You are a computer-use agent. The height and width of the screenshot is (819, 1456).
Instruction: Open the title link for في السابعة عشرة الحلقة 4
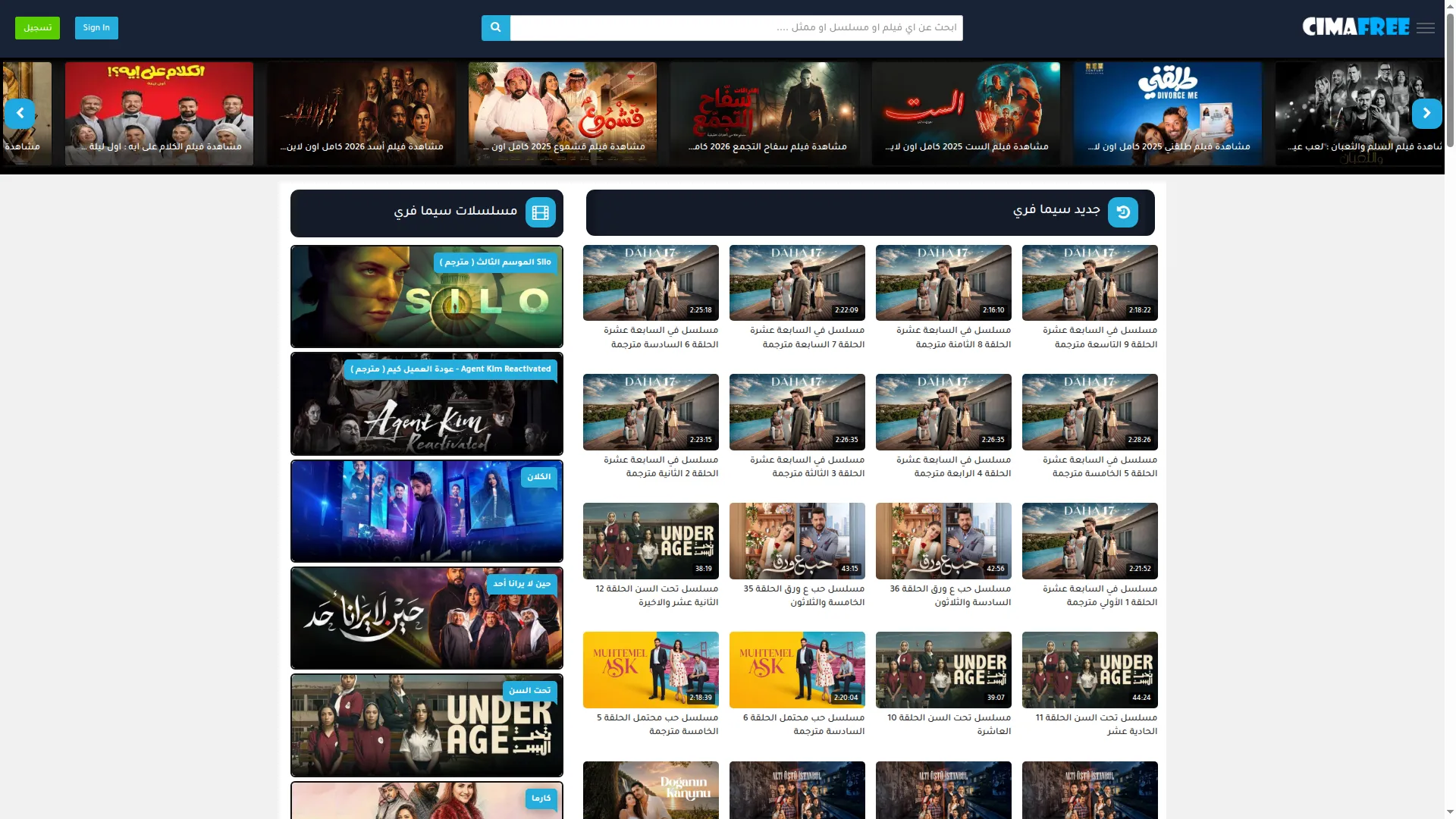point(953,466)
